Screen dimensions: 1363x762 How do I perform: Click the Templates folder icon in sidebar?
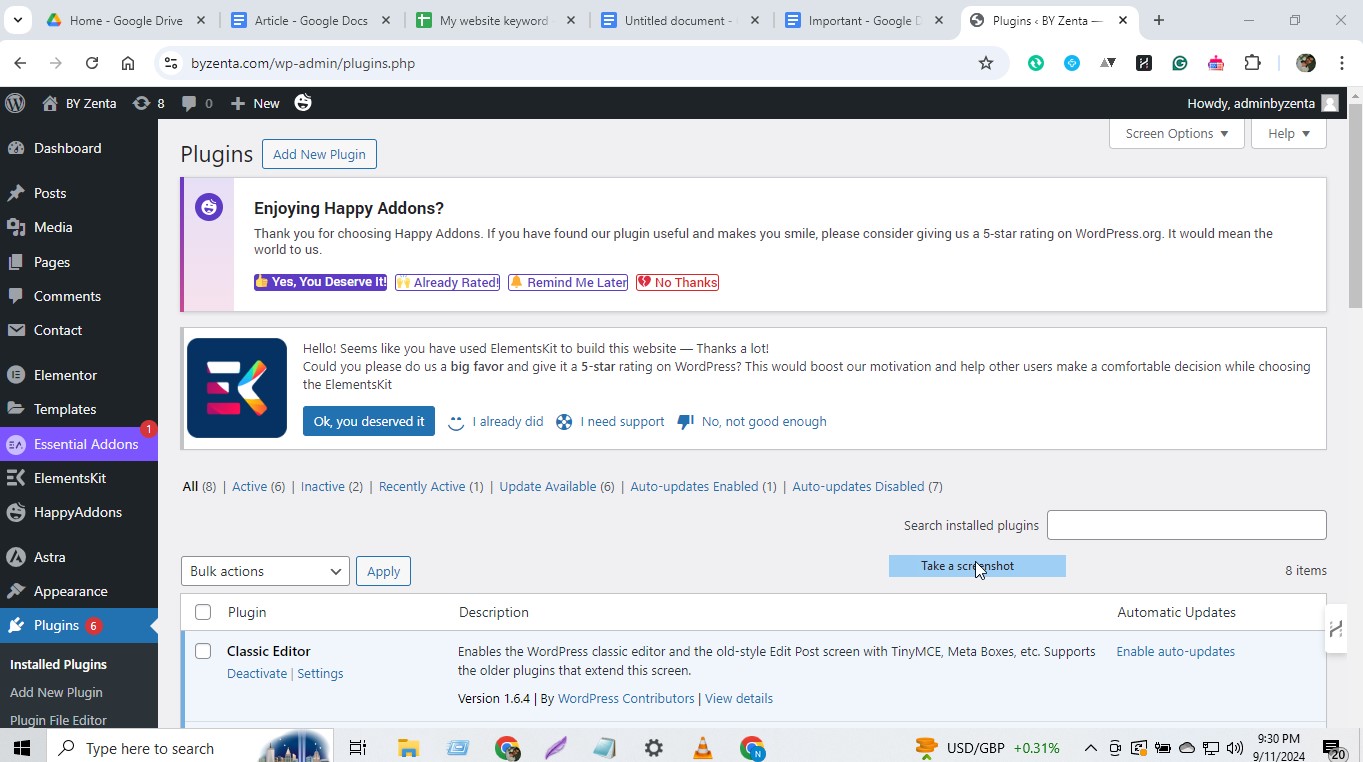click(x=16, y=409)
